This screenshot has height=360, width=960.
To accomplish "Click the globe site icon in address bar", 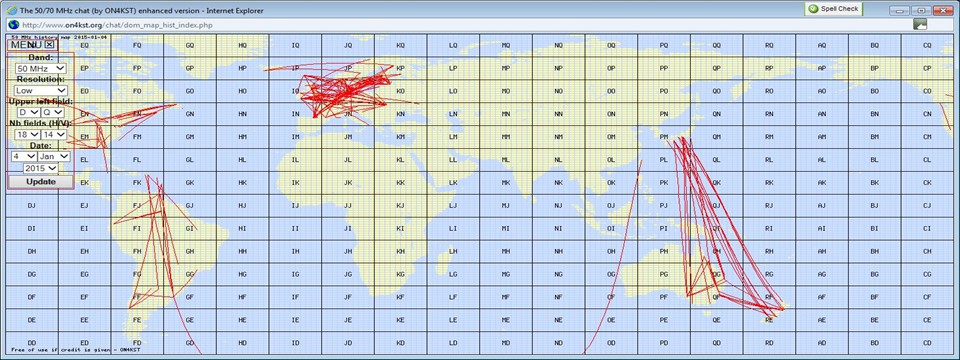I will (x=12, y=24).
